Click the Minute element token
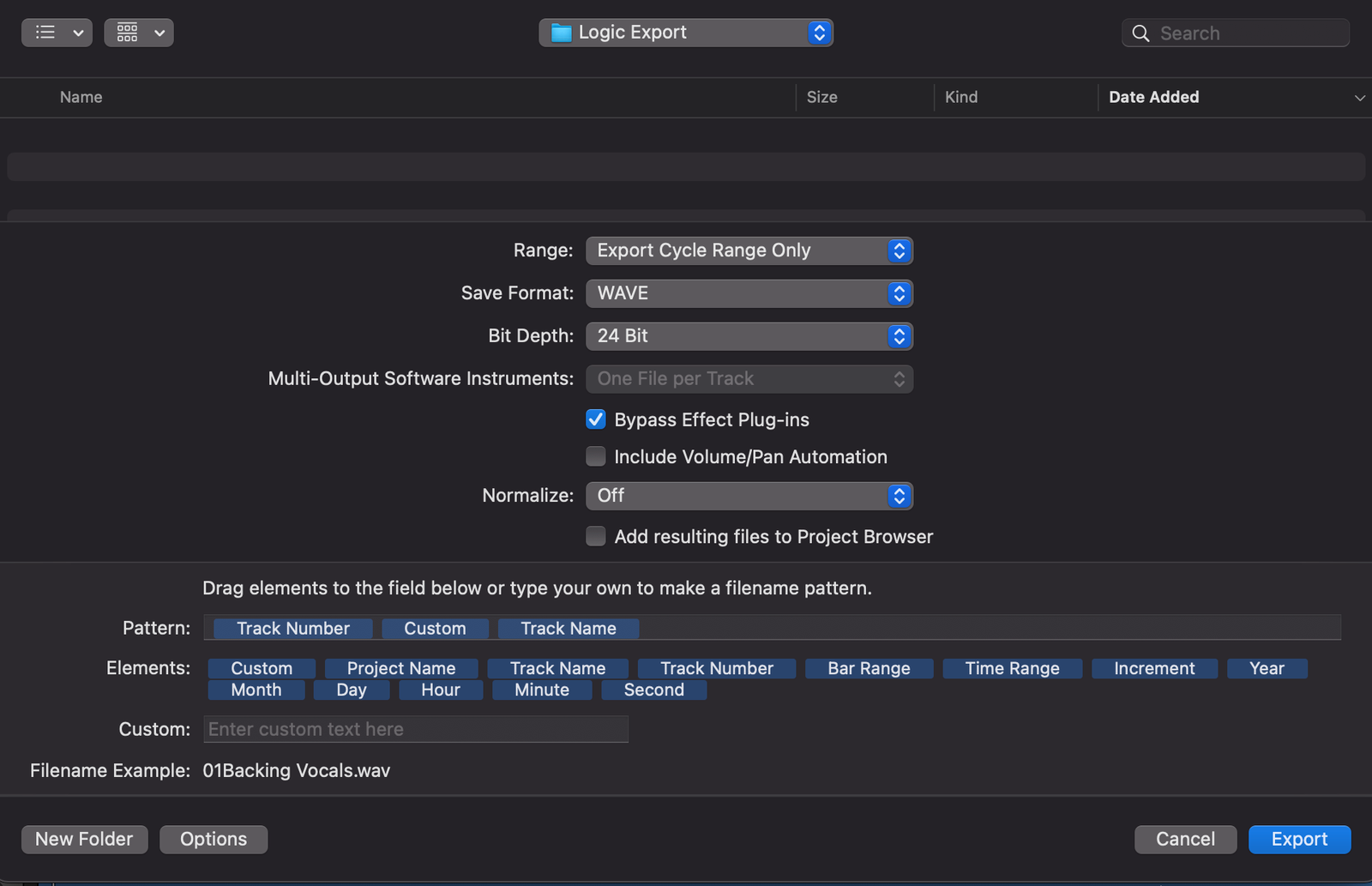This screenshot has height=886, width=1372. (x=542, y=690)
